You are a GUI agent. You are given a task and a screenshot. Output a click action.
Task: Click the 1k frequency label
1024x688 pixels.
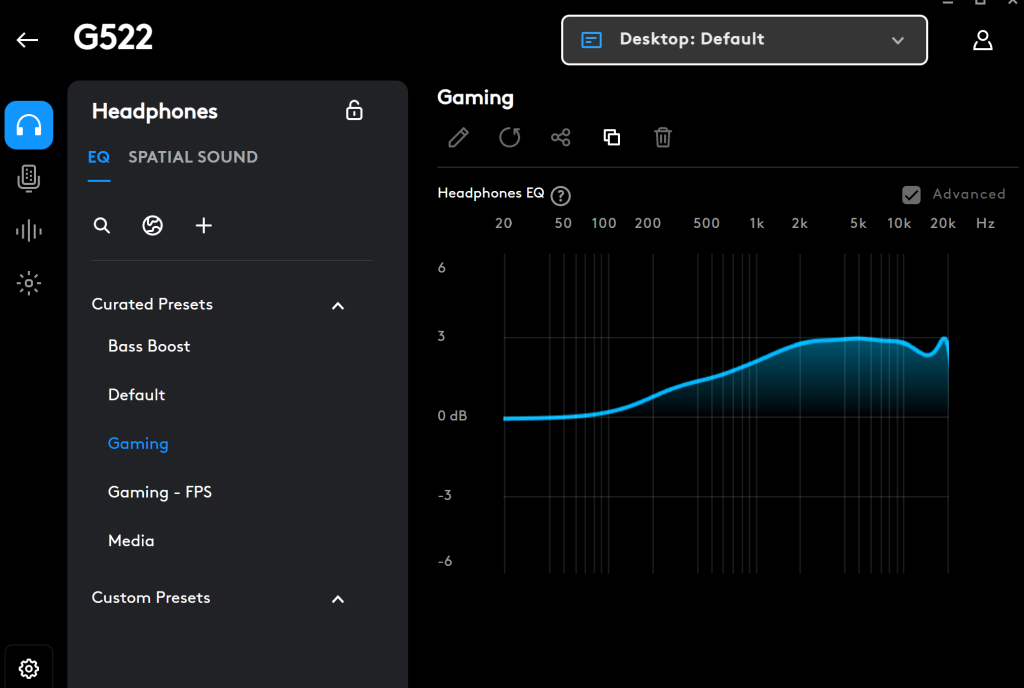pos(757,223)
